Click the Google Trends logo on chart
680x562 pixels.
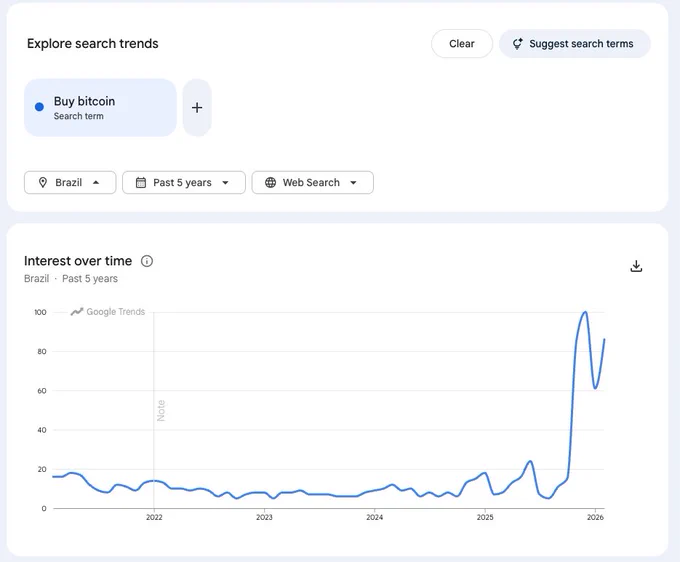tap(108, 312)
